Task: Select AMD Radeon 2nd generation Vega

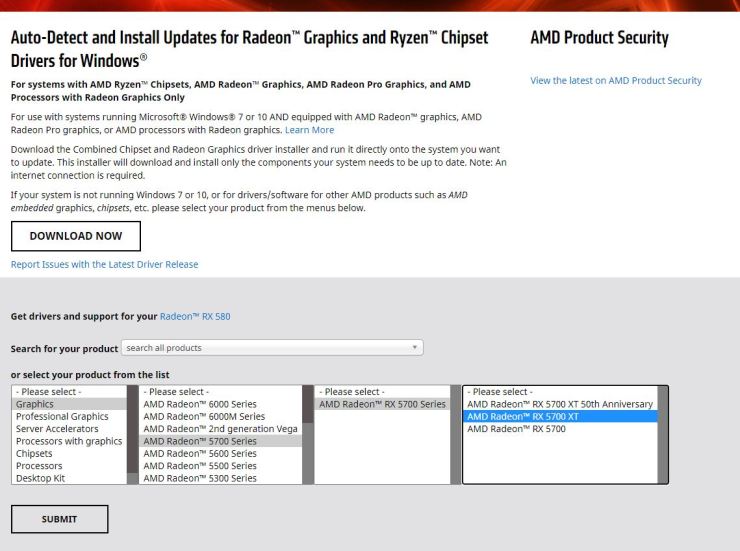Action: click(x=220, y=428)
